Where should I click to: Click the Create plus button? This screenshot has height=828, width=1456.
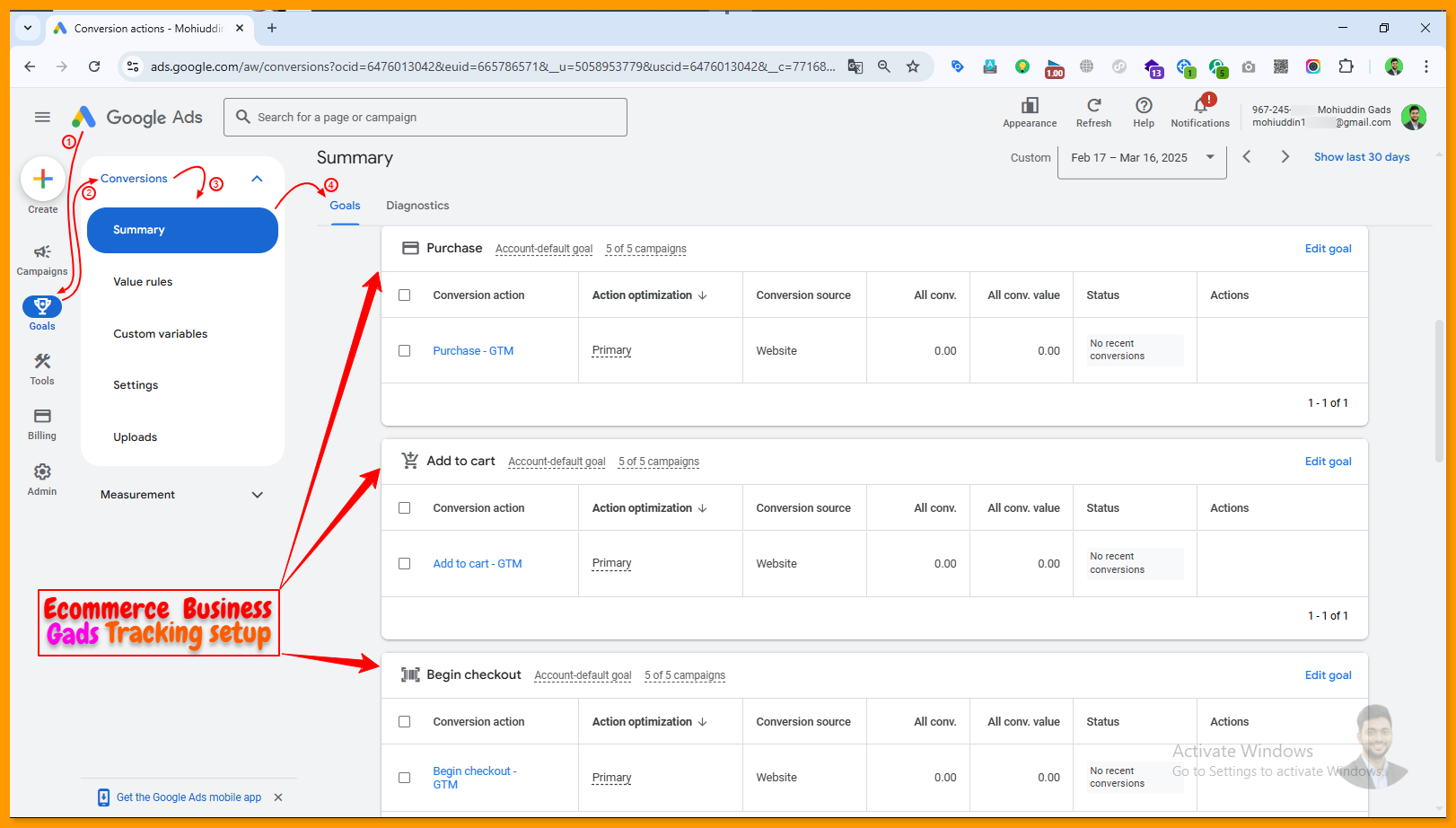pyautogui.click(x=42, y=180)
